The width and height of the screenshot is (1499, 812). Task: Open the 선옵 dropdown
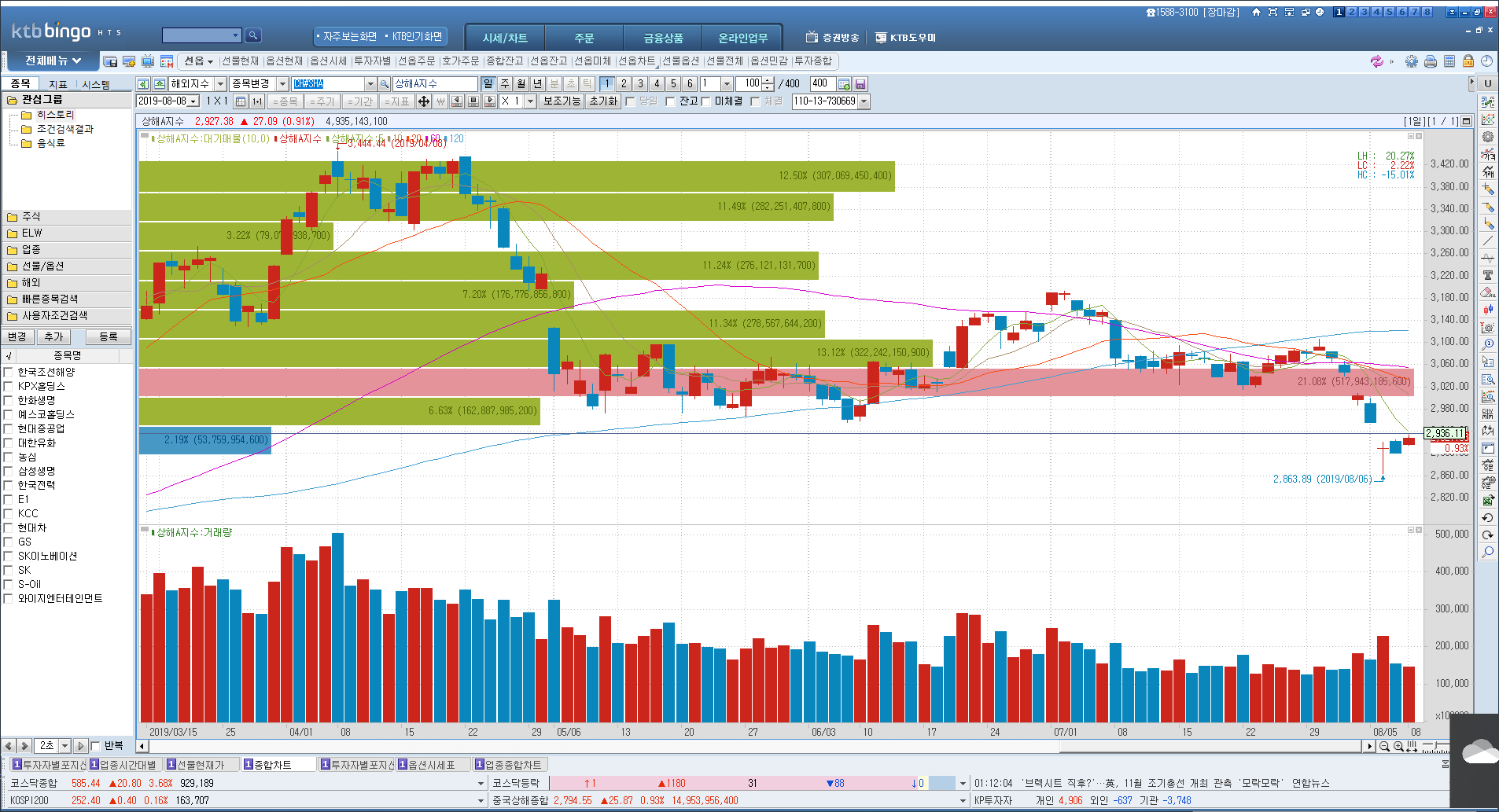(199, 61)
